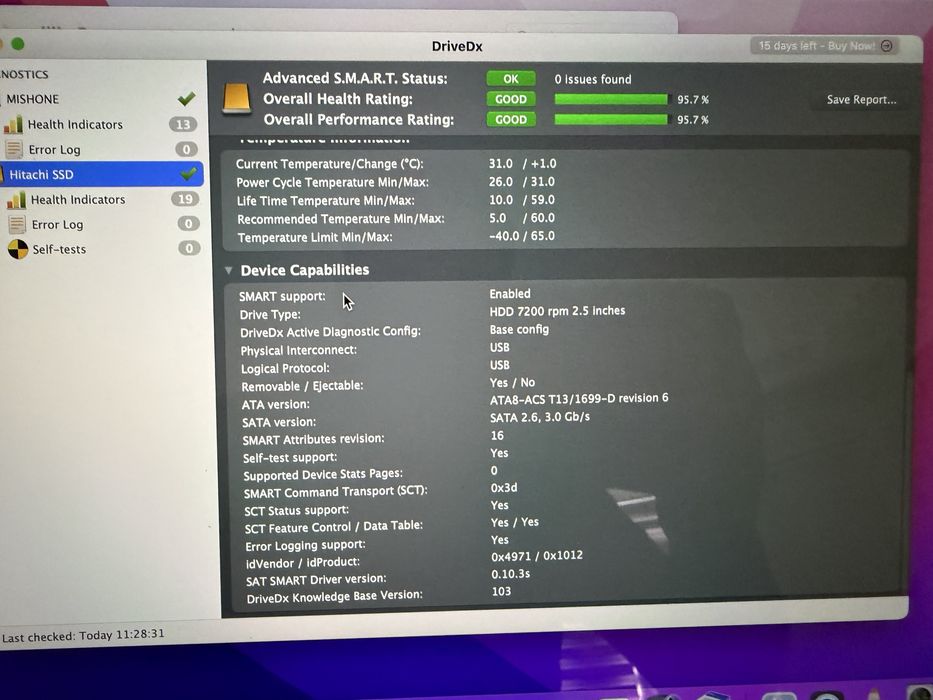Click the DriveDx window title
This screenshot has width=933, height=700.
tap(457, 46)
